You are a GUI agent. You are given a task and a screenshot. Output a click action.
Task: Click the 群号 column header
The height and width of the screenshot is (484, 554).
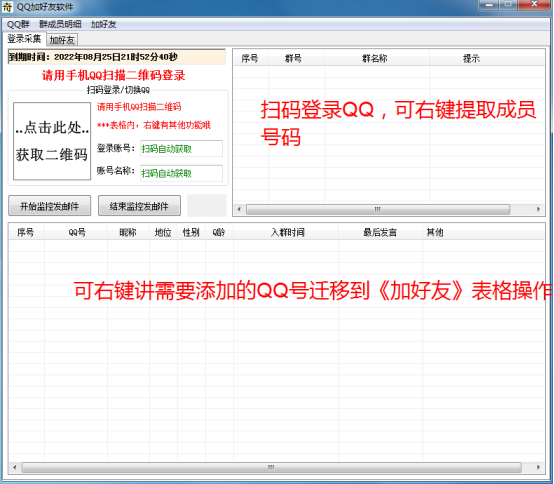(296, 58)
